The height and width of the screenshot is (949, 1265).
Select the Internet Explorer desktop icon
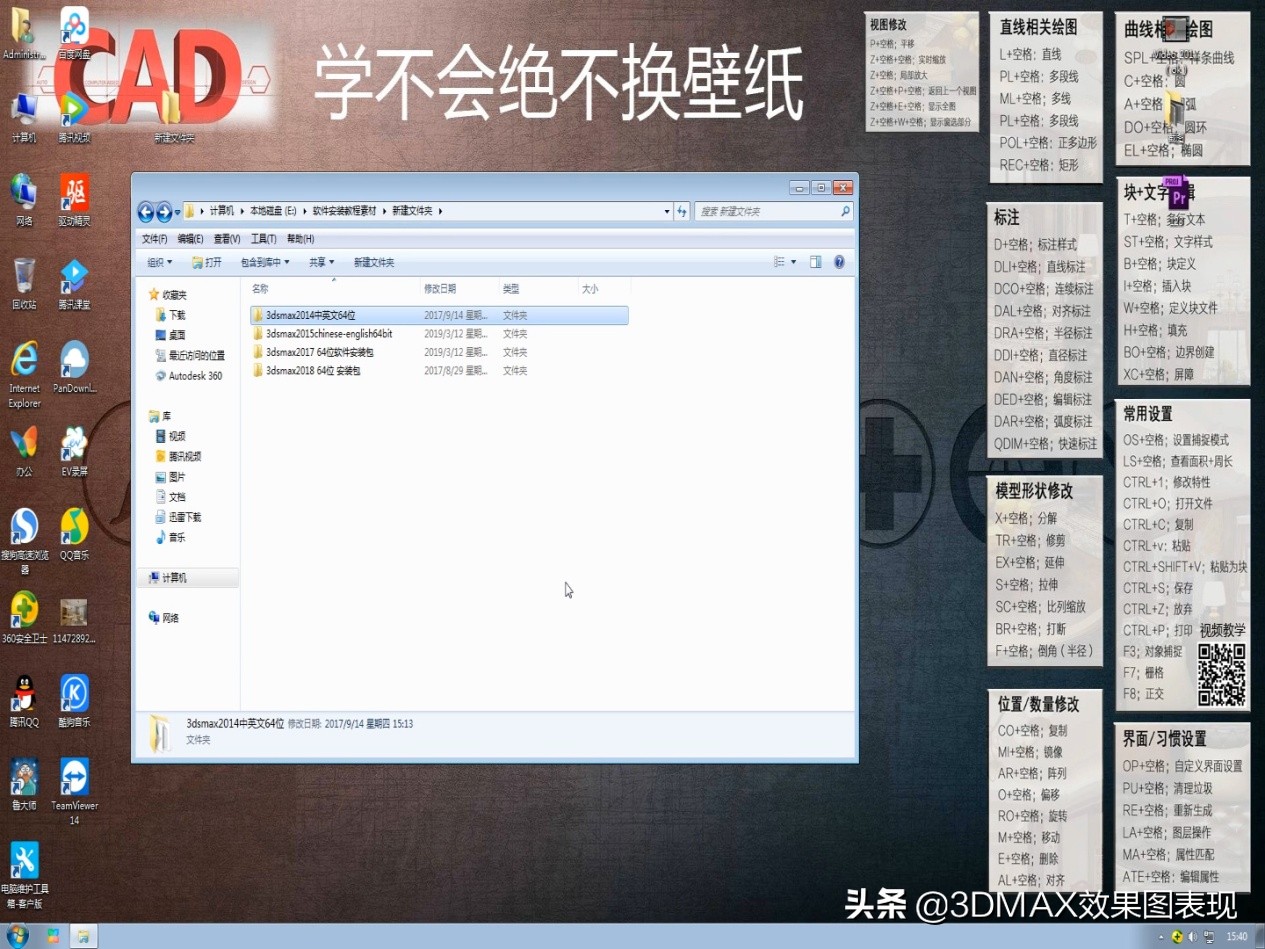pyautogui.click(x=24, y=375)
